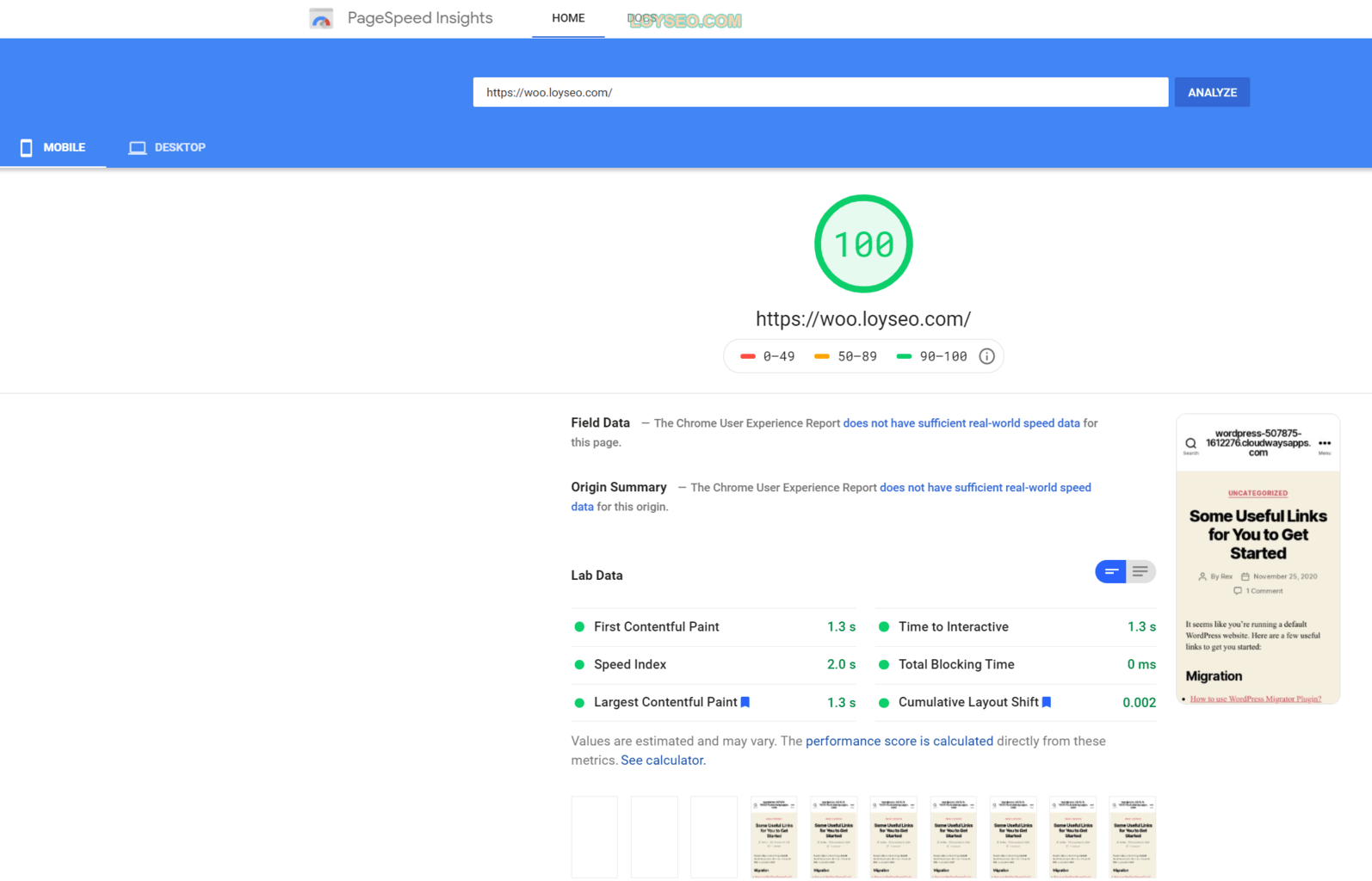Click the URL input field
Image resolution: width=1372 pixels, height=881 pixels.
[820, 92]
